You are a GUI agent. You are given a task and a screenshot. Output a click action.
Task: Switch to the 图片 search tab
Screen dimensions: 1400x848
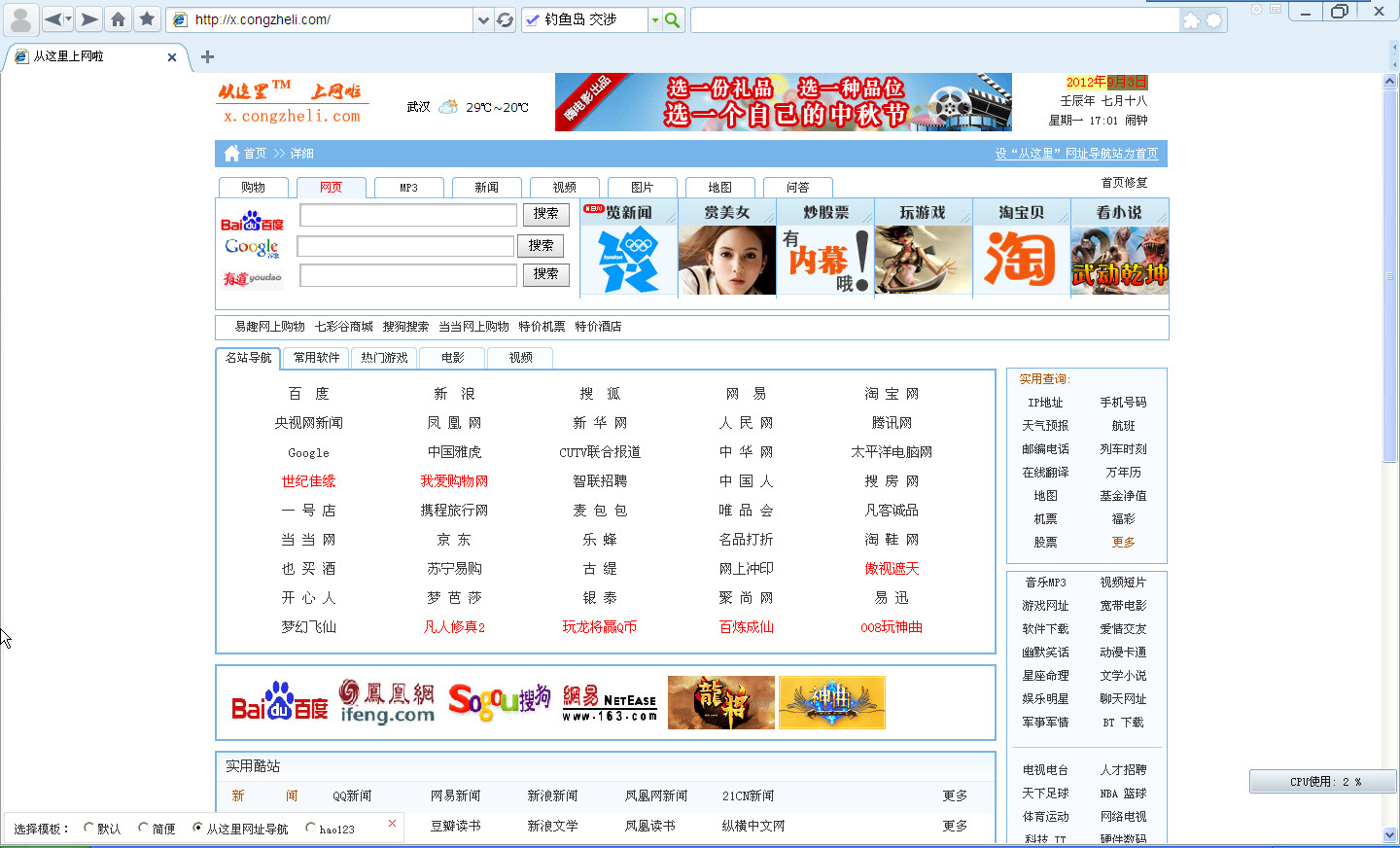pyautogui.click(x=642, y=188)
